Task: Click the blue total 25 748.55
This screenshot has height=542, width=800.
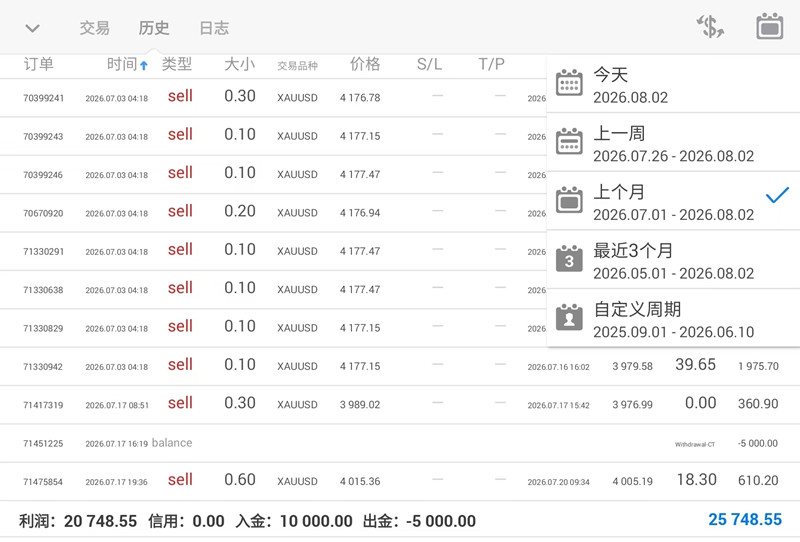Action: click(x=745, y=520)
